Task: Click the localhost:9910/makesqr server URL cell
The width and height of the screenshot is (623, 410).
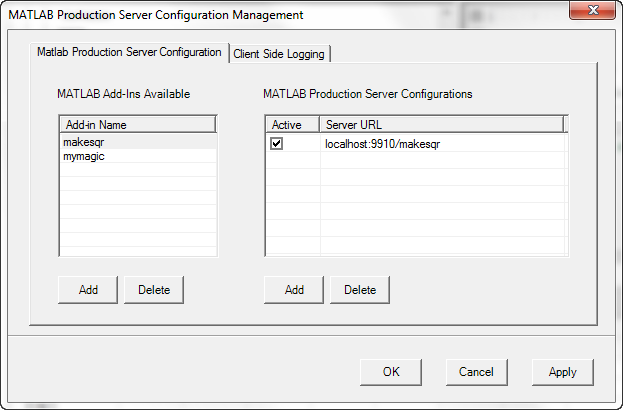Action: [442, 144]
